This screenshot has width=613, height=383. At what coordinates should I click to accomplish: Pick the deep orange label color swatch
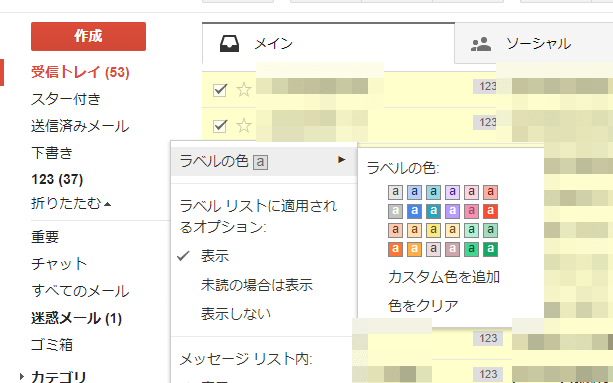point(395,249)
